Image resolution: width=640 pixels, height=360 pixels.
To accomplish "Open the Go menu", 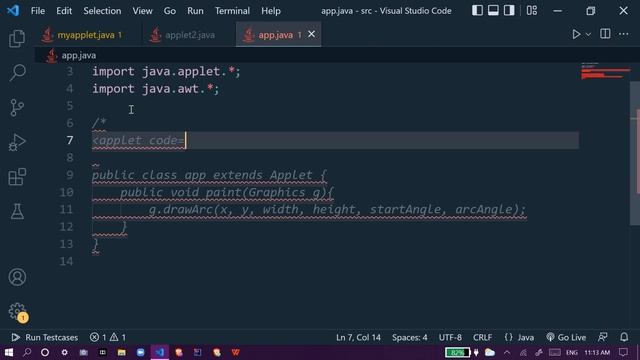I will coord(169,11).
